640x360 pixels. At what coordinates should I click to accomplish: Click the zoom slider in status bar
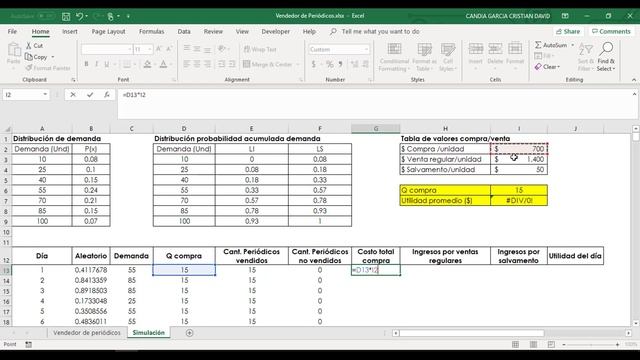pos(591,344)
